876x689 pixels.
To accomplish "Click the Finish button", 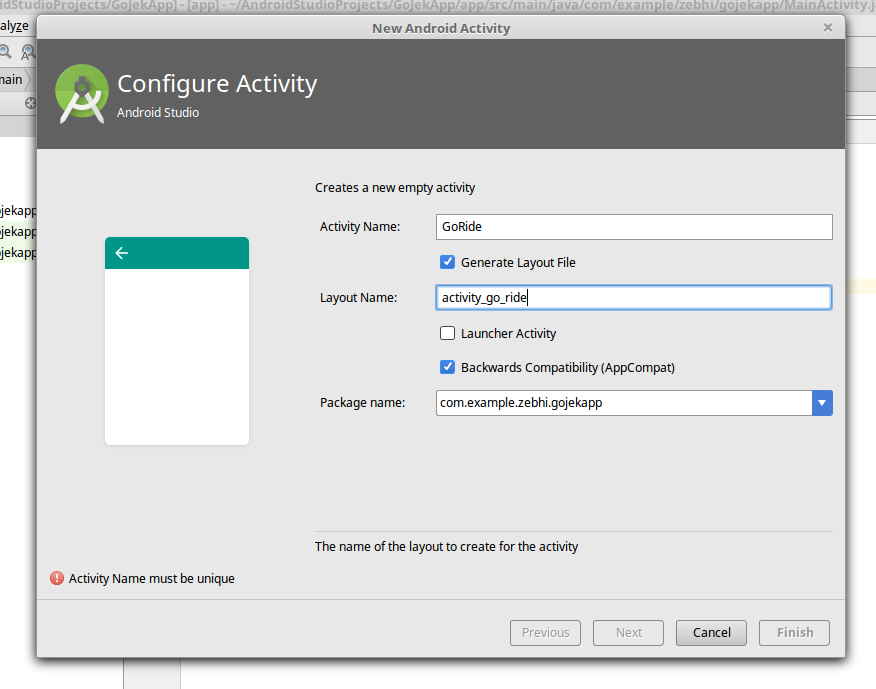I will [x=793, y=632].
